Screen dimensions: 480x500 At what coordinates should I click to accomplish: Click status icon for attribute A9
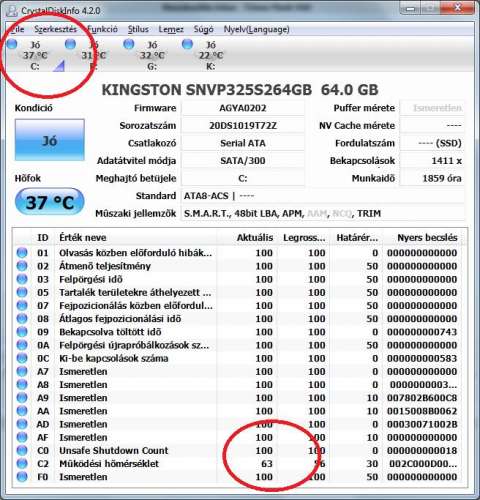click(22, 398)
